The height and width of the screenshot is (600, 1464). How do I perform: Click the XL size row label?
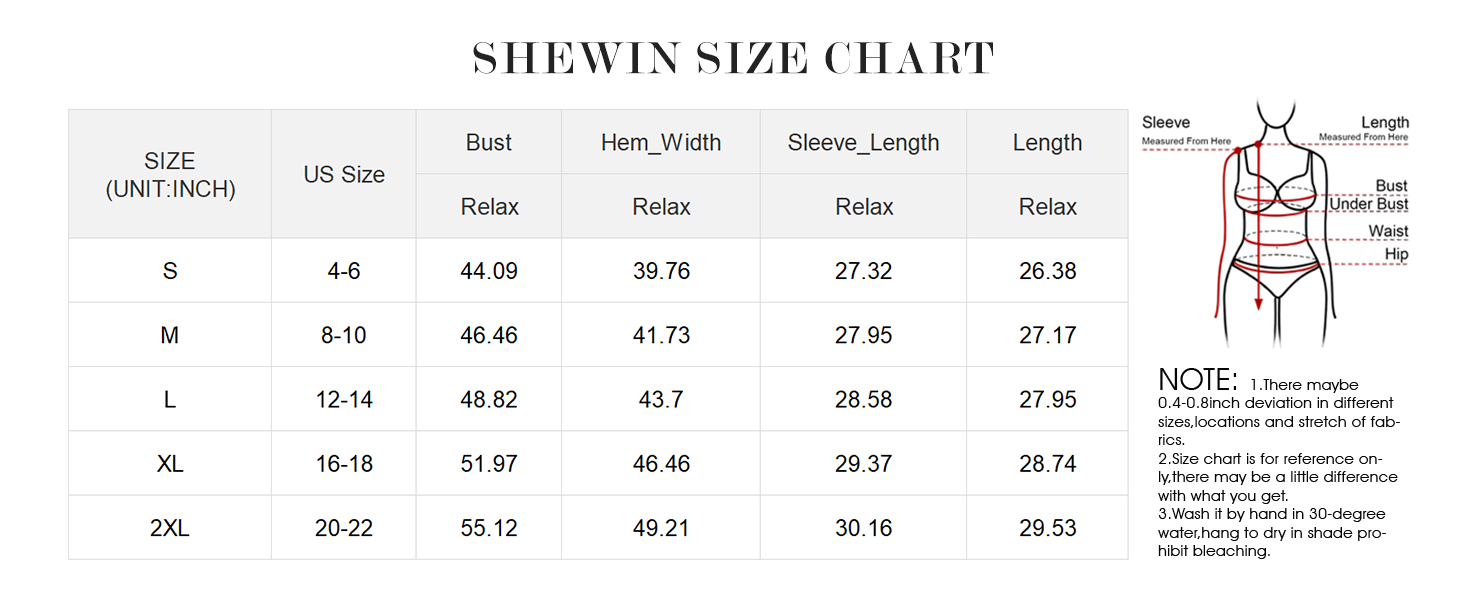(x=170, y=464)
